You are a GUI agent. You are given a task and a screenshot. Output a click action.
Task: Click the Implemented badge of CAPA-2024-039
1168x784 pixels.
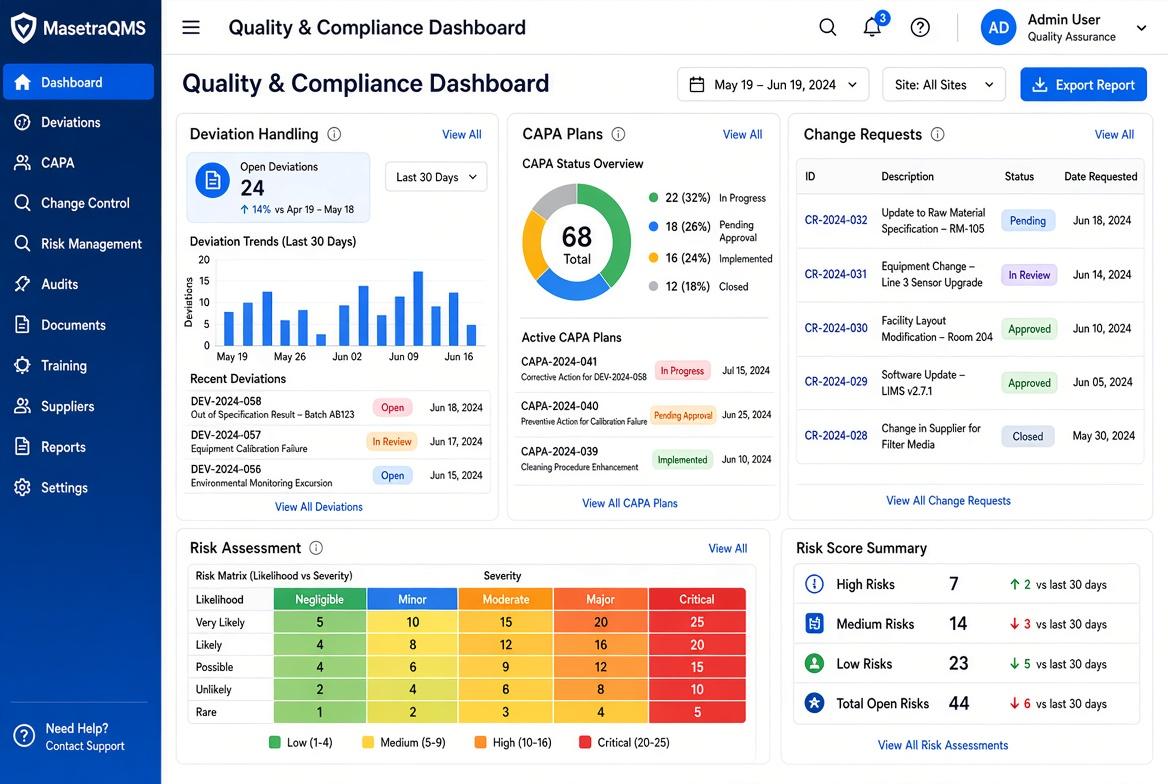pos(682,460)
